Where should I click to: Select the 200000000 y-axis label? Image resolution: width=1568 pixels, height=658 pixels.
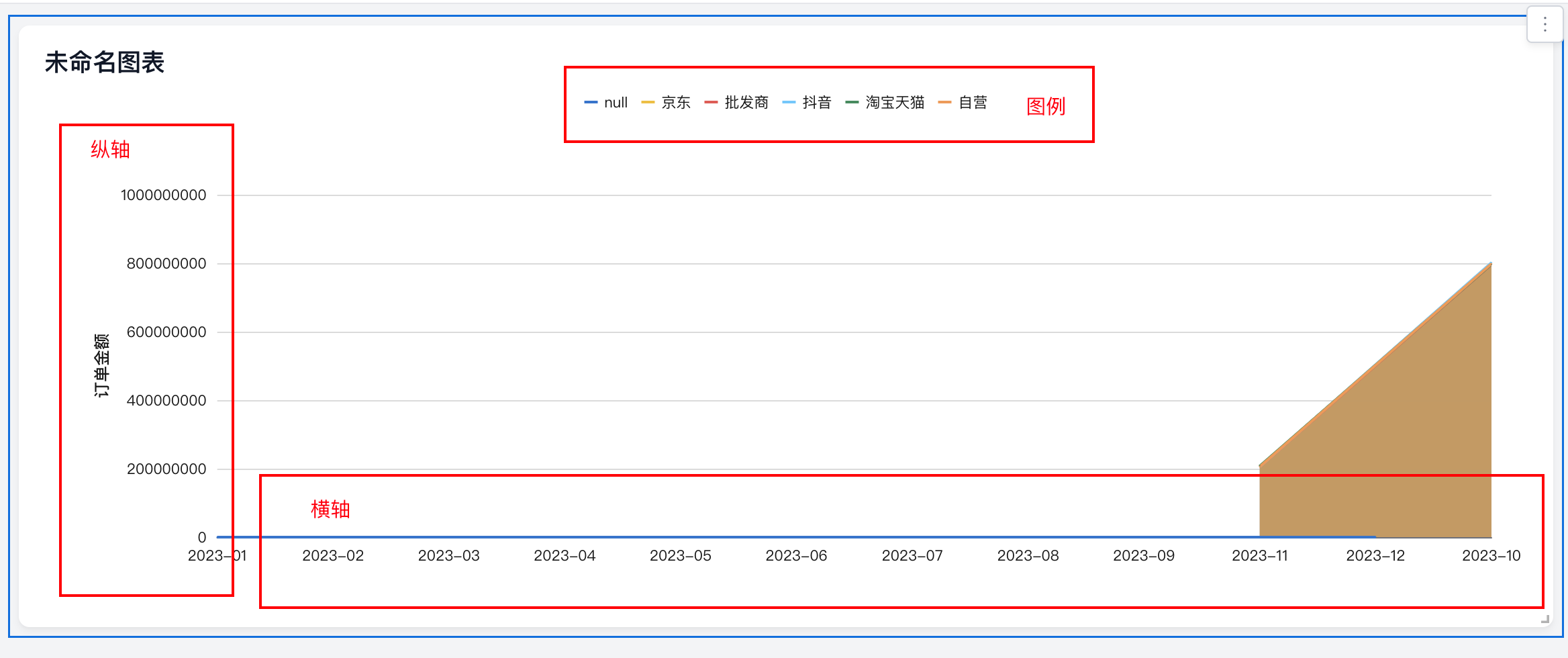tap(166, 469)
